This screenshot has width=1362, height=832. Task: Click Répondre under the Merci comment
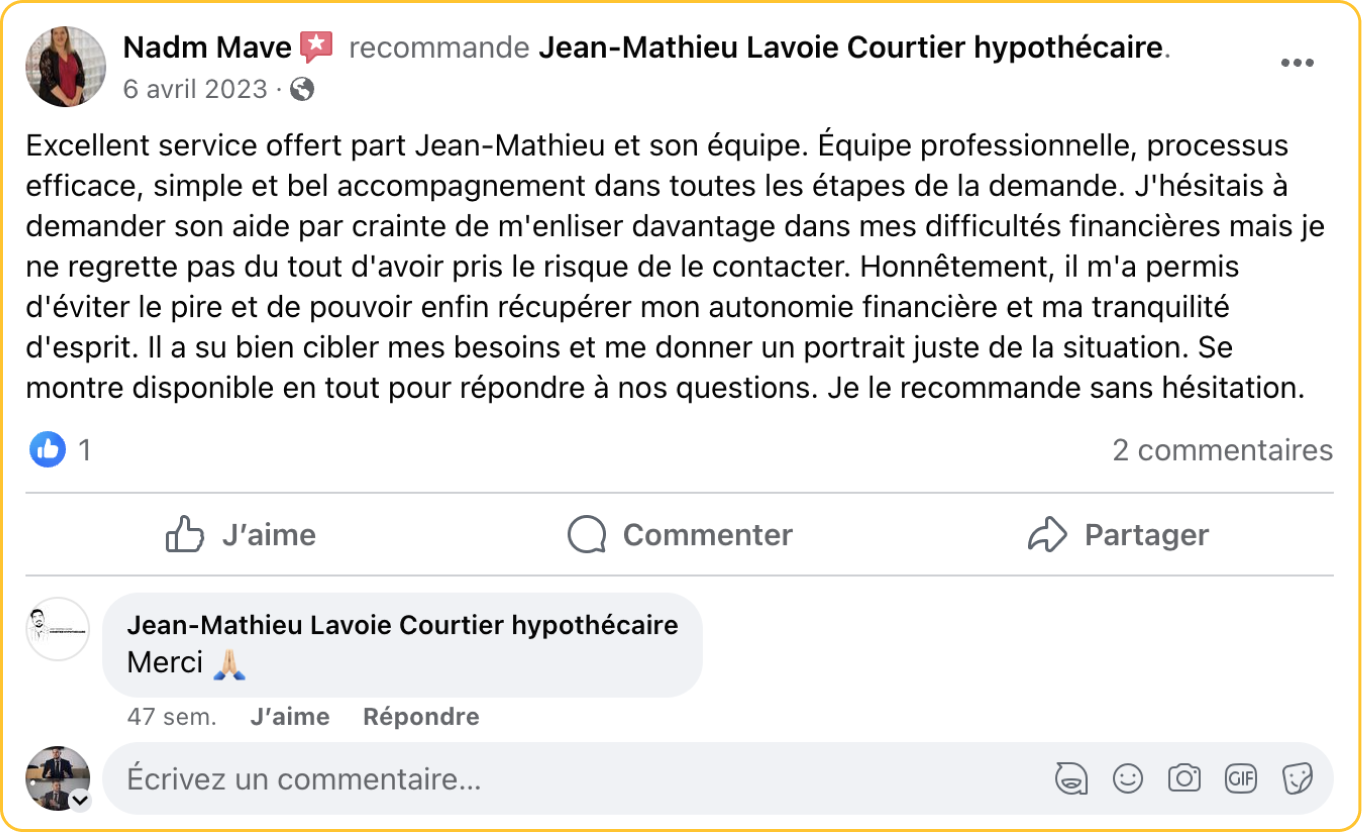[x=421, y=717]
